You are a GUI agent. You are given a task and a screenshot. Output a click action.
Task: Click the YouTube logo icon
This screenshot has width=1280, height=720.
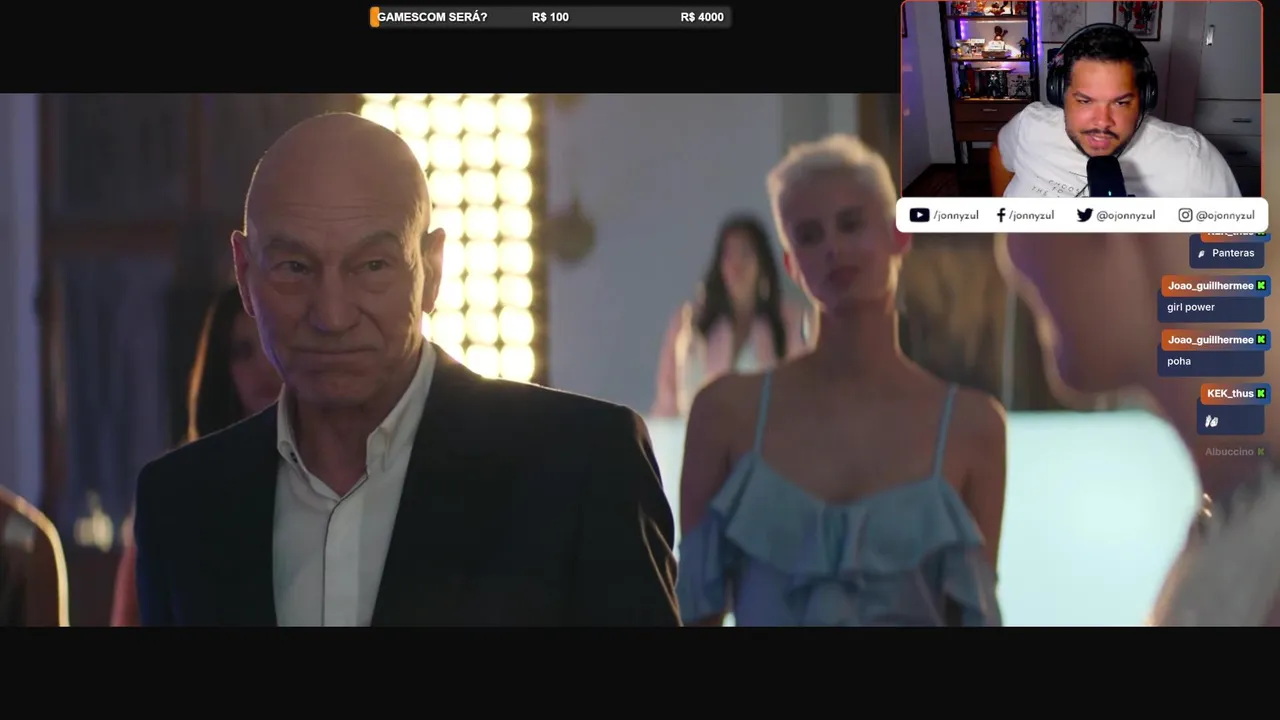tap(919, 215)
